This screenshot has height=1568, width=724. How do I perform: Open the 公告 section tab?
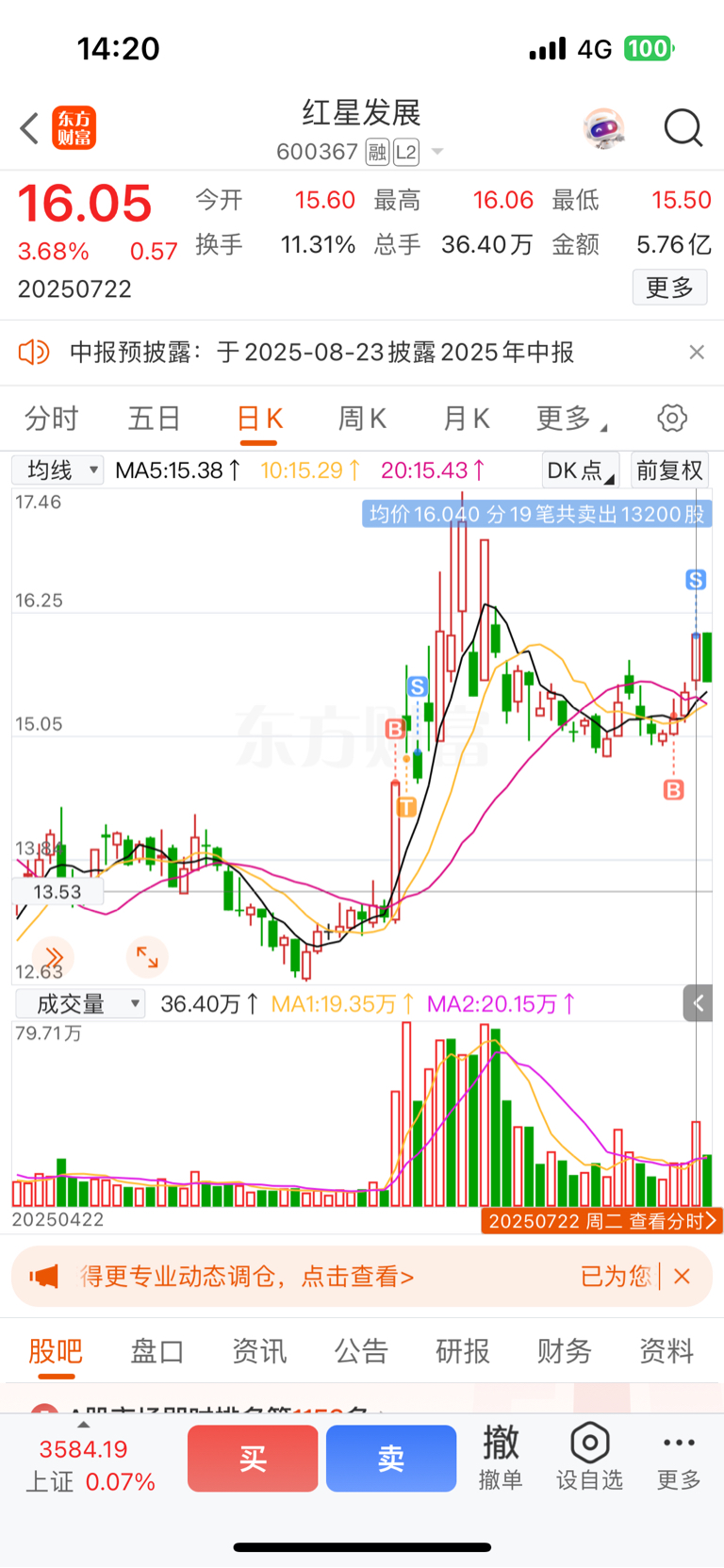(x=361, y=1351)
